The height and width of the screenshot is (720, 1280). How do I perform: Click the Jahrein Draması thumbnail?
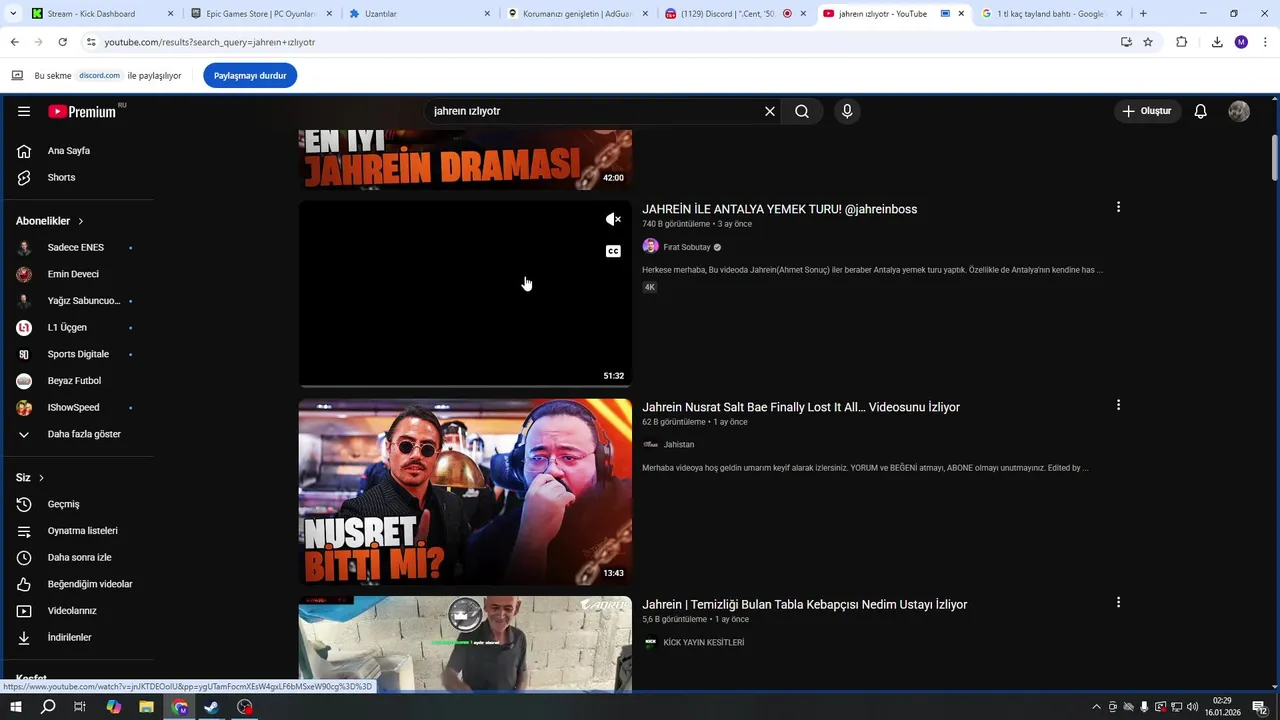pos(465,159)
